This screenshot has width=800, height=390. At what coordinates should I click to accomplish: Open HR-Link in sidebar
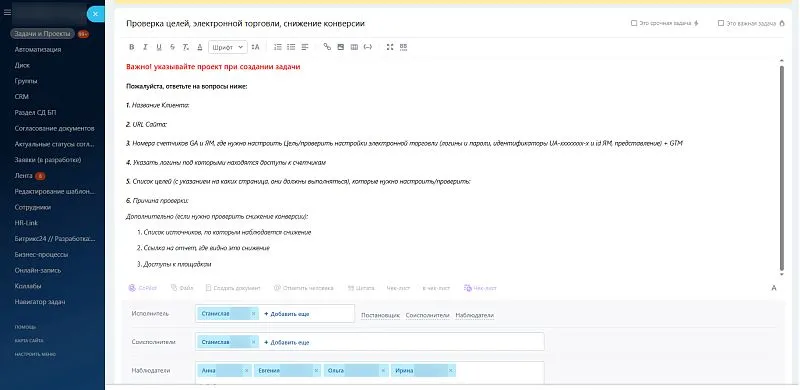[x=26, y=223]
